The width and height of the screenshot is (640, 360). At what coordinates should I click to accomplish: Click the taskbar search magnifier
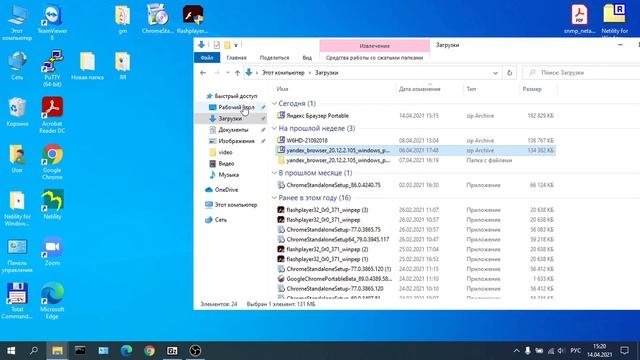[x=34, y=350]
